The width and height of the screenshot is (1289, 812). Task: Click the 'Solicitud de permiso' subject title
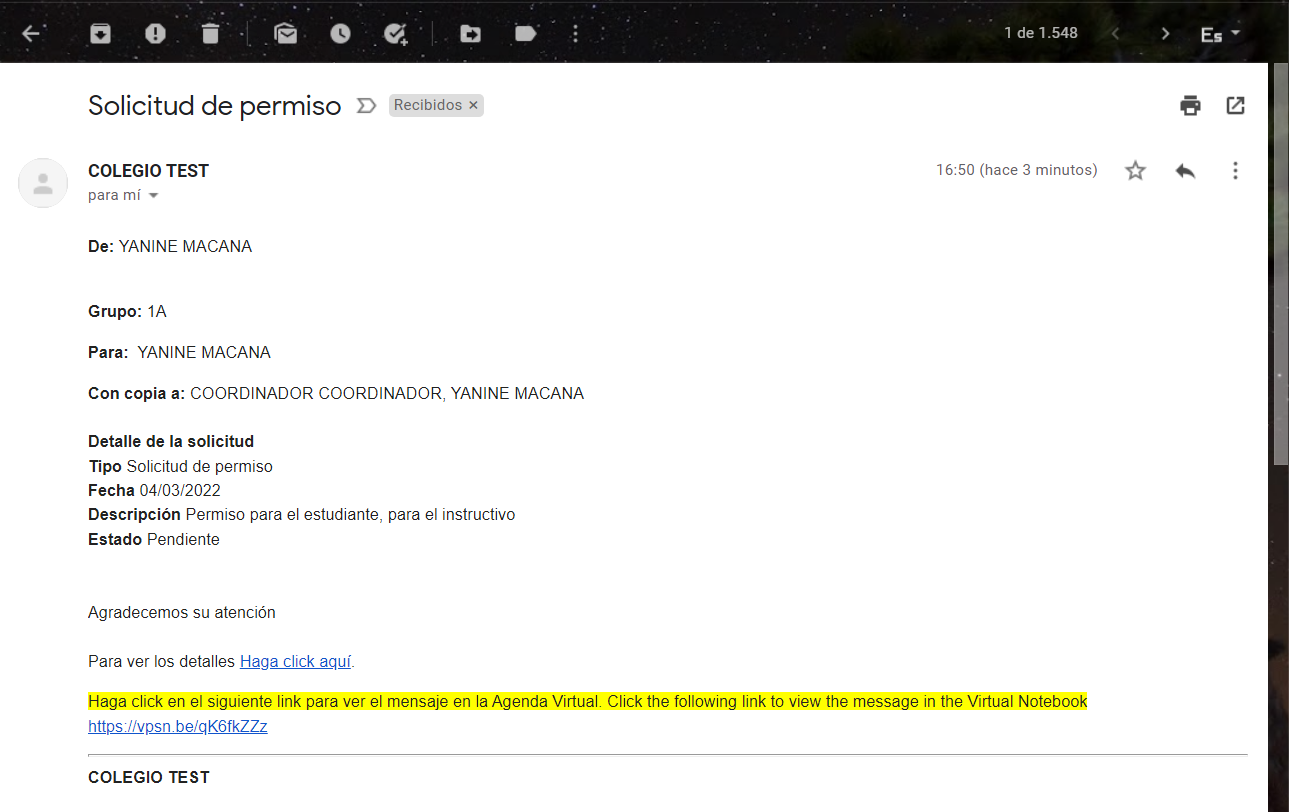(x=215, y=105)
